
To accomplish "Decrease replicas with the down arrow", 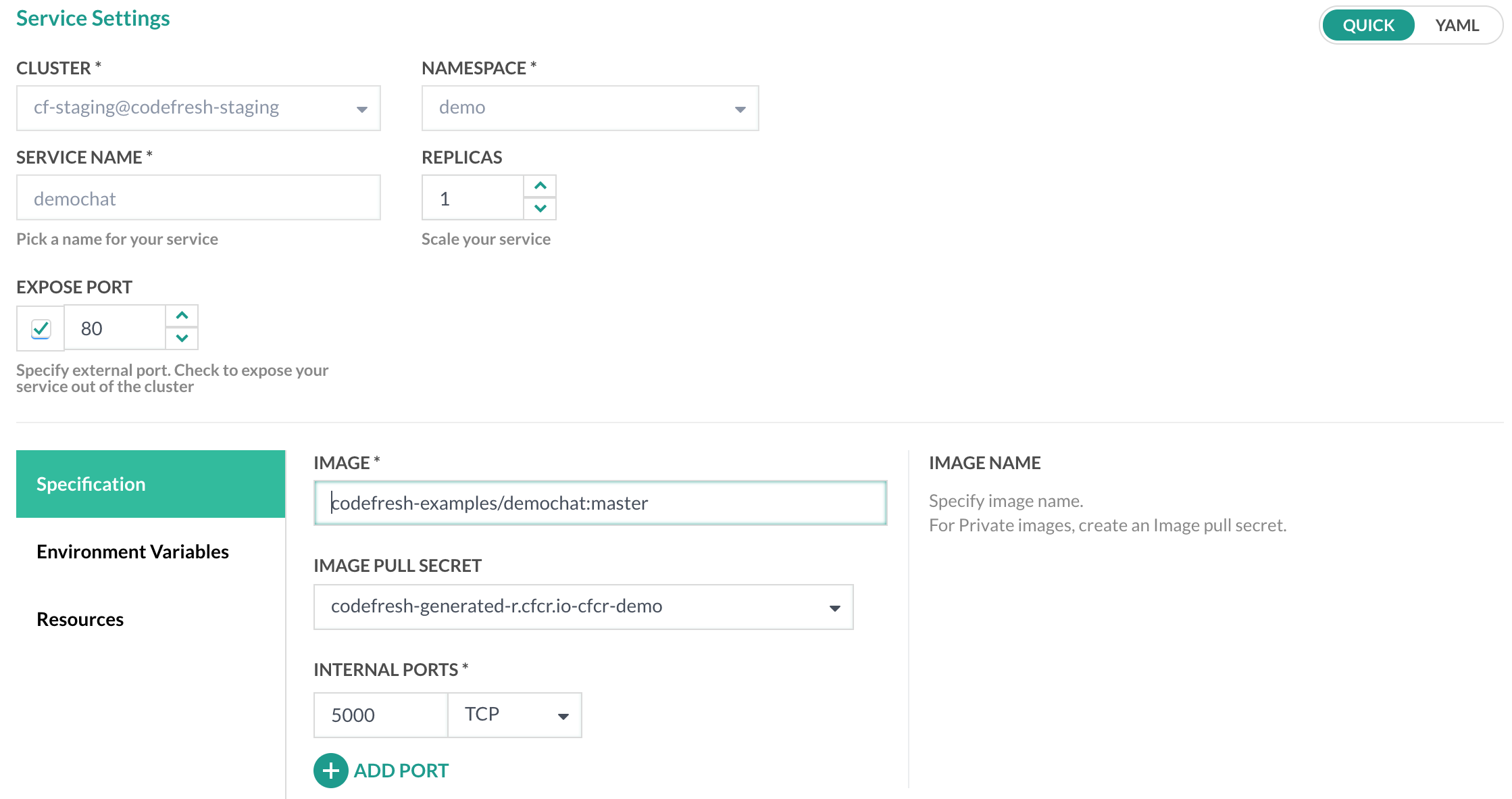I will coord(540,208).
